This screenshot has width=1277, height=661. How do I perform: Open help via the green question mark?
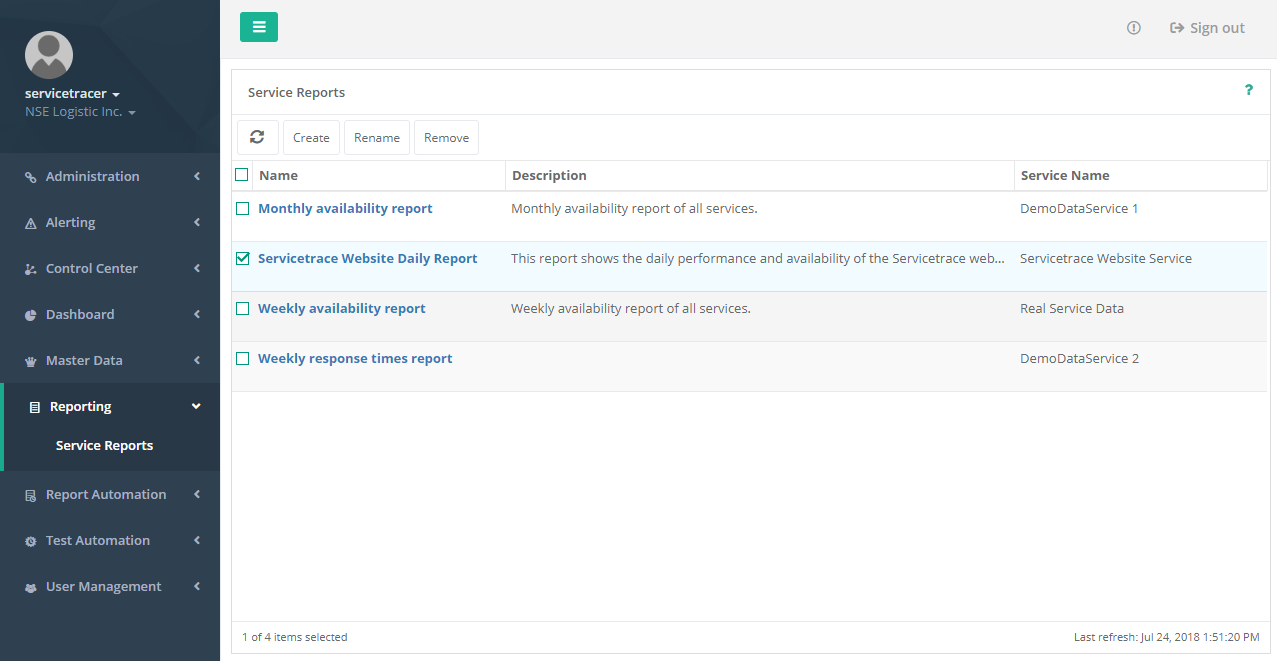pos(1248,91)
